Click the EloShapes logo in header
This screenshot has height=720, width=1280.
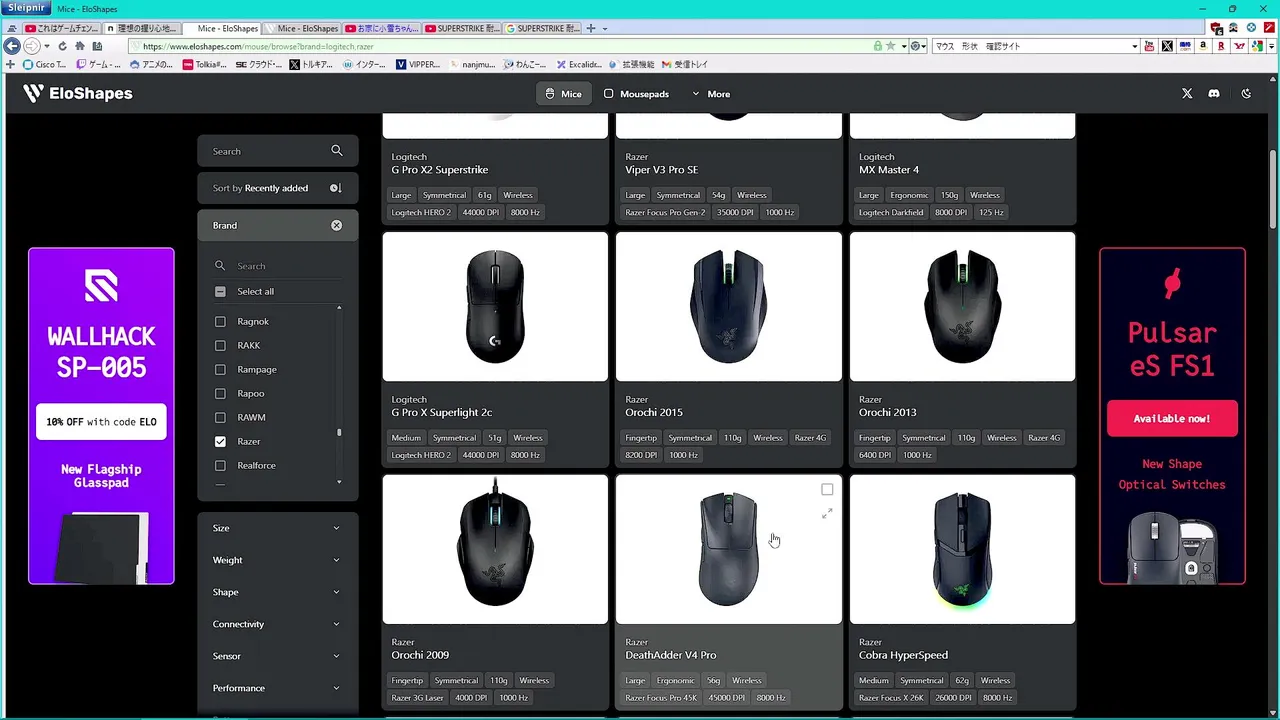click(77, 93)
